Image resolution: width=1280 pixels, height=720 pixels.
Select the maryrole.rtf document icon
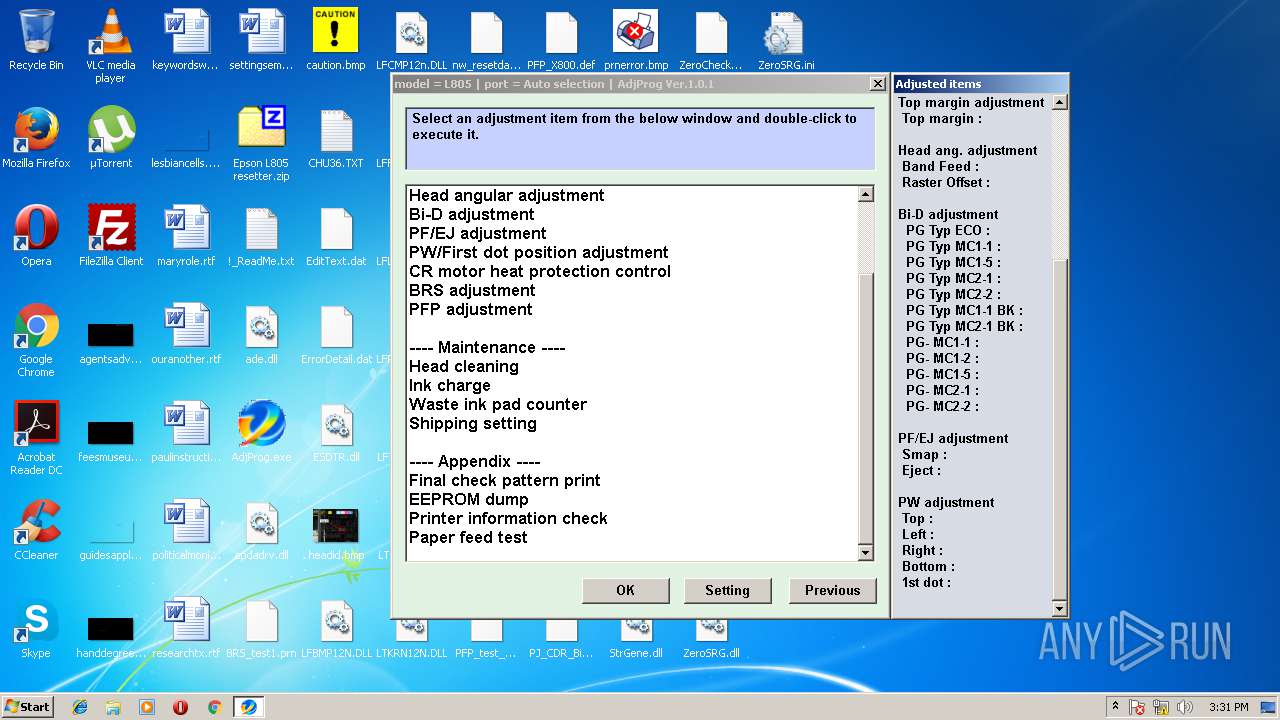tap(186, 236)
